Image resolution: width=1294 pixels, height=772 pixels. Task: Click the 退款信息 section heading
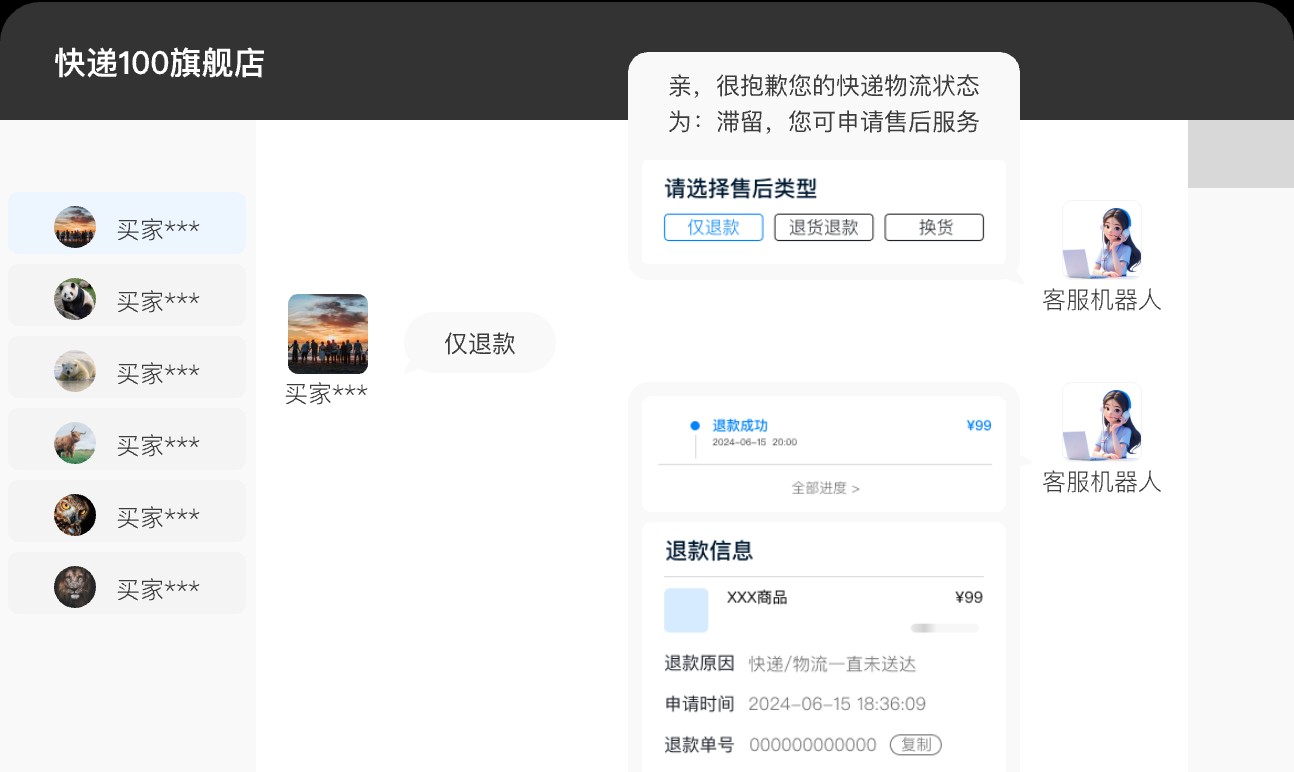pyautogui.click(x=709, y=551)
